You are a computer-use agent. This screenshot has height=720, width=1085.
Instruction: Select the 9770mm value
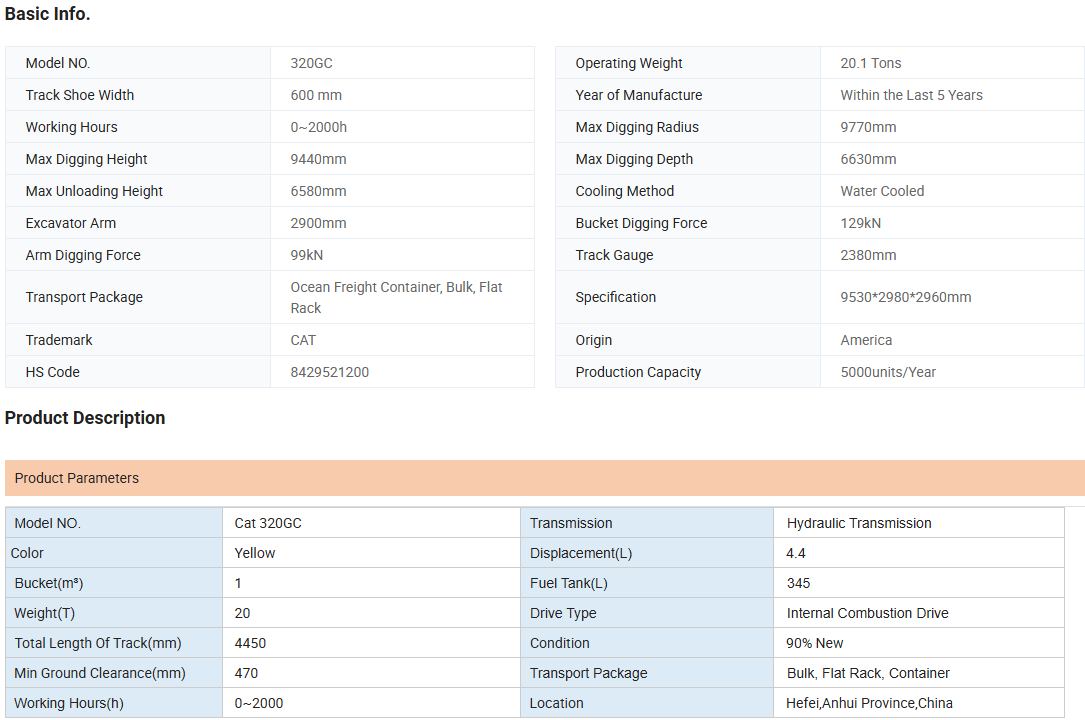pyautogui.click(x=868, y=127)
